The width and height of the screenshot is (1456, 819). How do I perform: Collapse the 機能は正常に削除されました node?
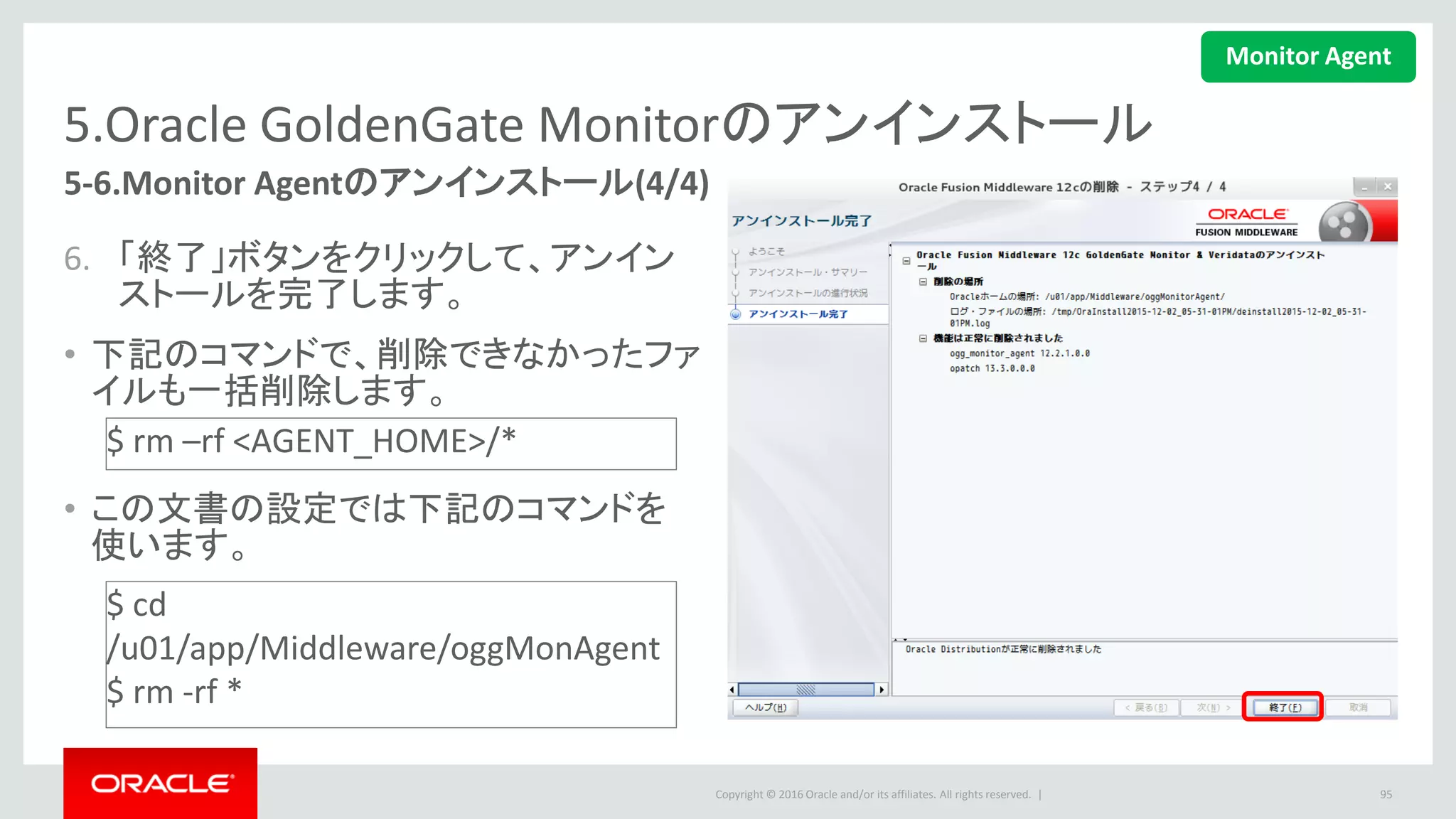click(x=923, y=338)
